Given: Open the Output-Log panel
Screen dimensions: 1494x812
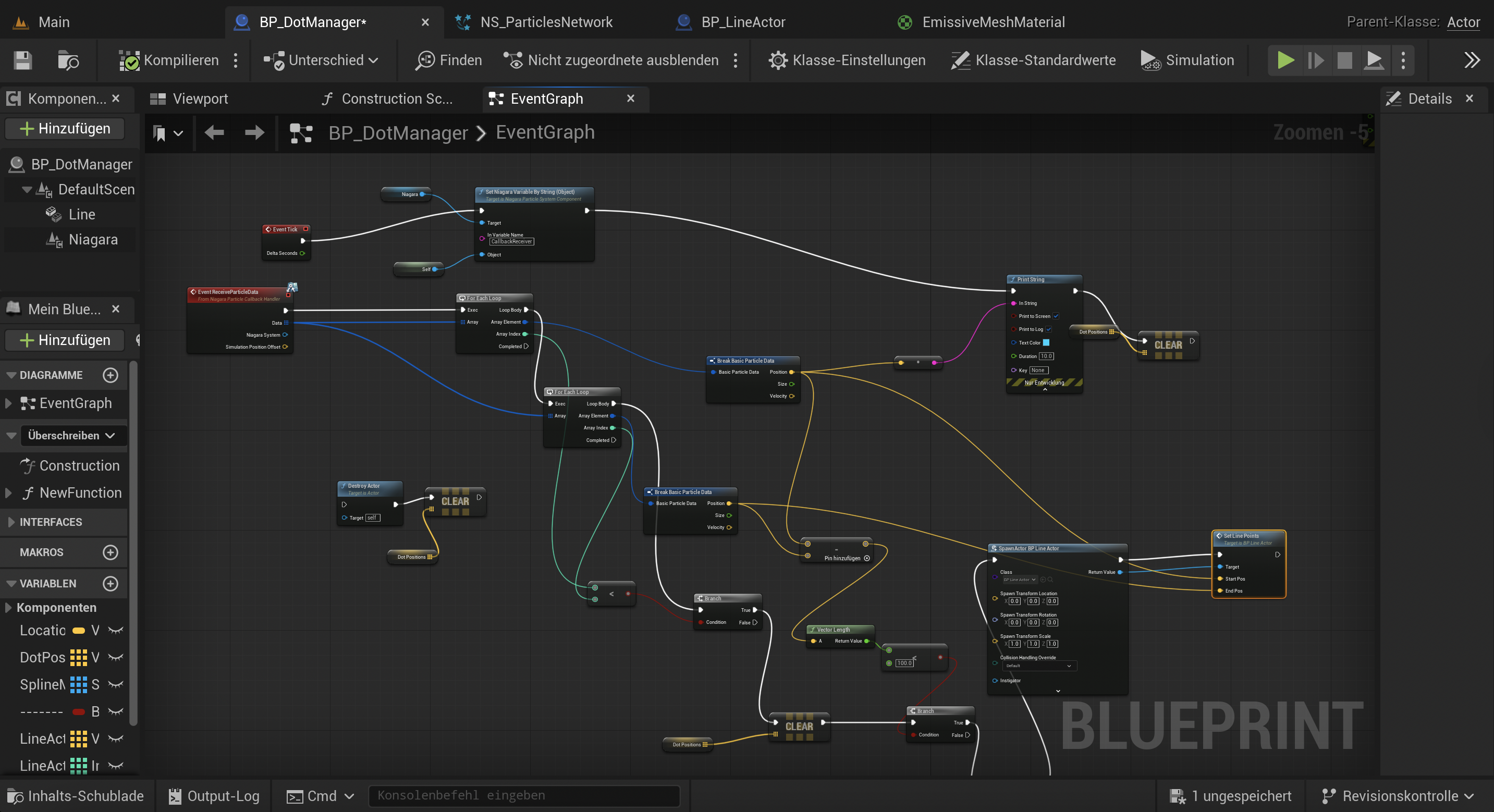Looking at the screenshot, I should tap(214, 796).
